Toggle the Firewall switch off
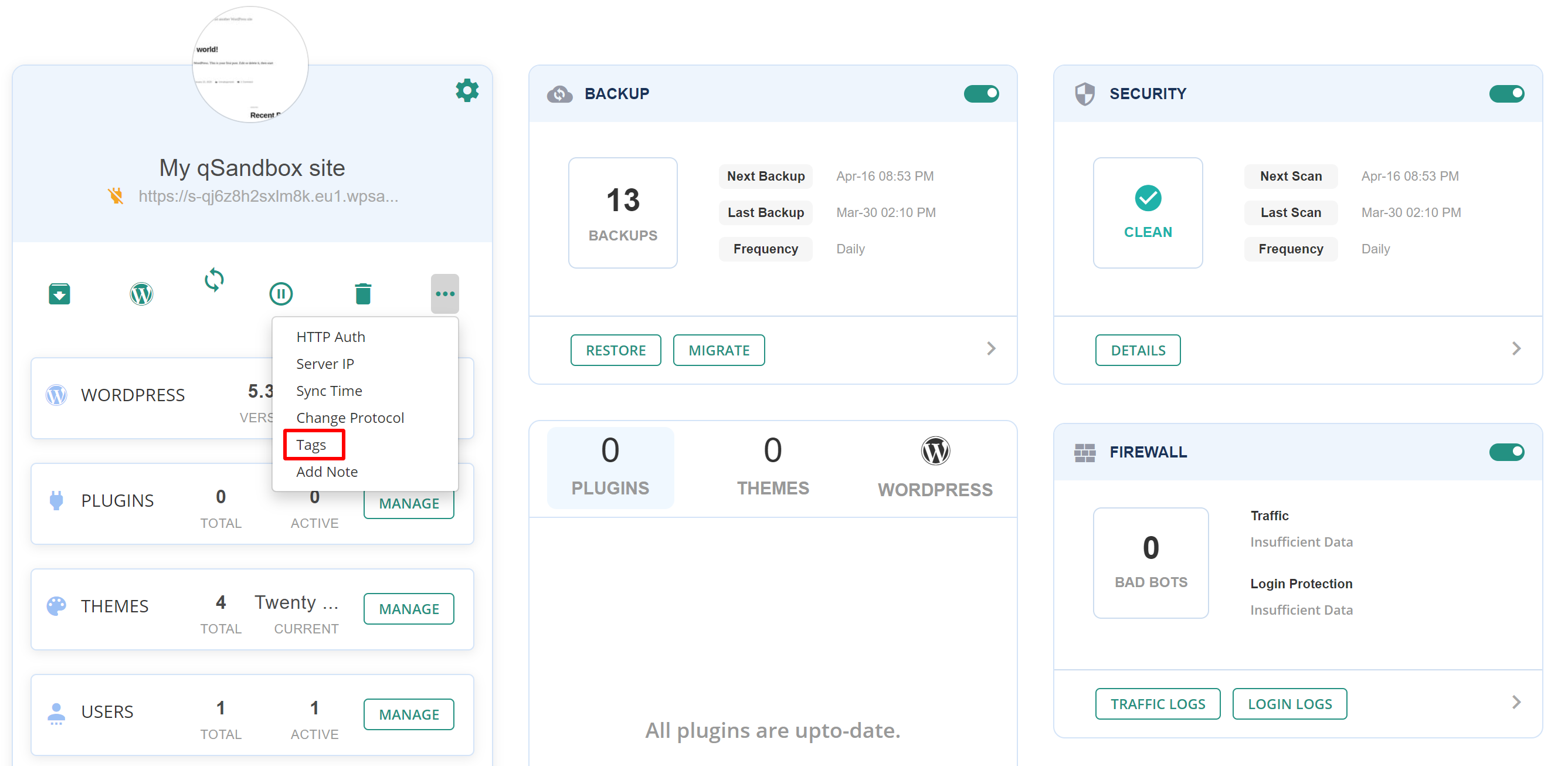Screen dimensions: 1568x766 (1506, 452)
